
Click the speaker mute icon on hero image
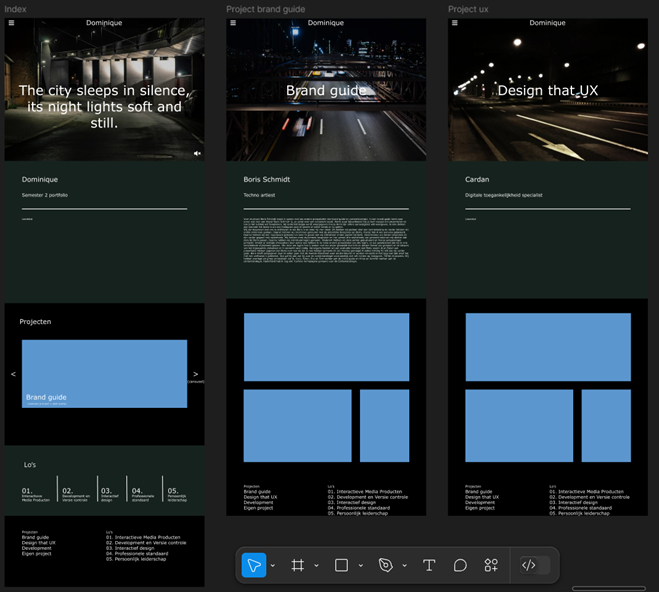[197, 153]
